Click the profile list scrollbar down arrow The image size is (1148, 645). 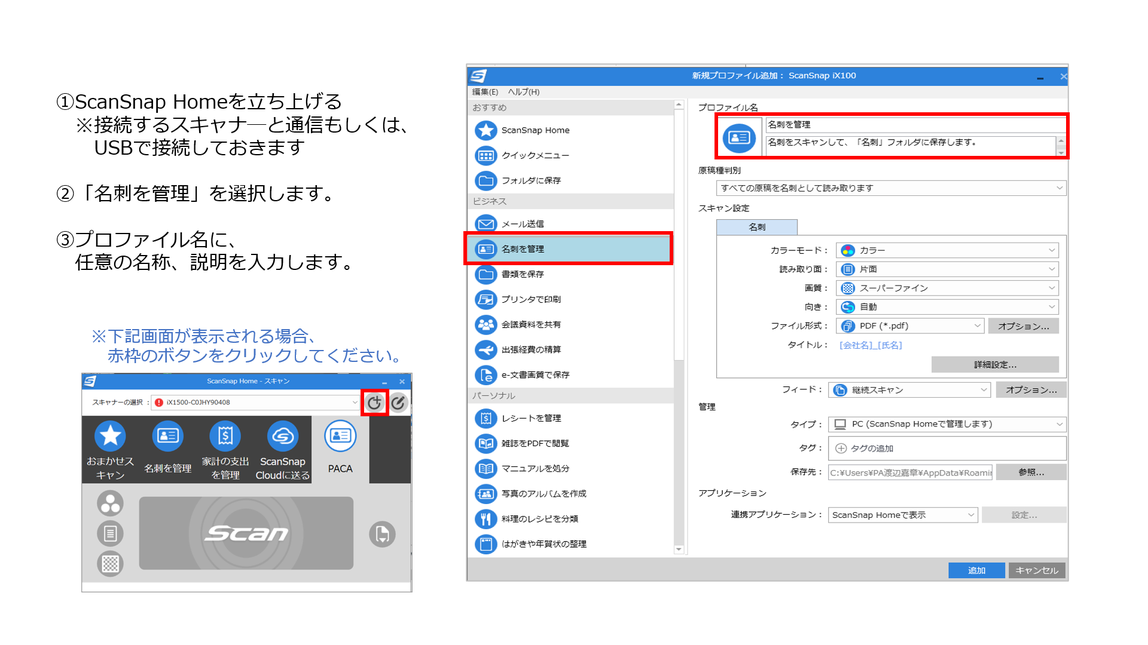(679, 549)
